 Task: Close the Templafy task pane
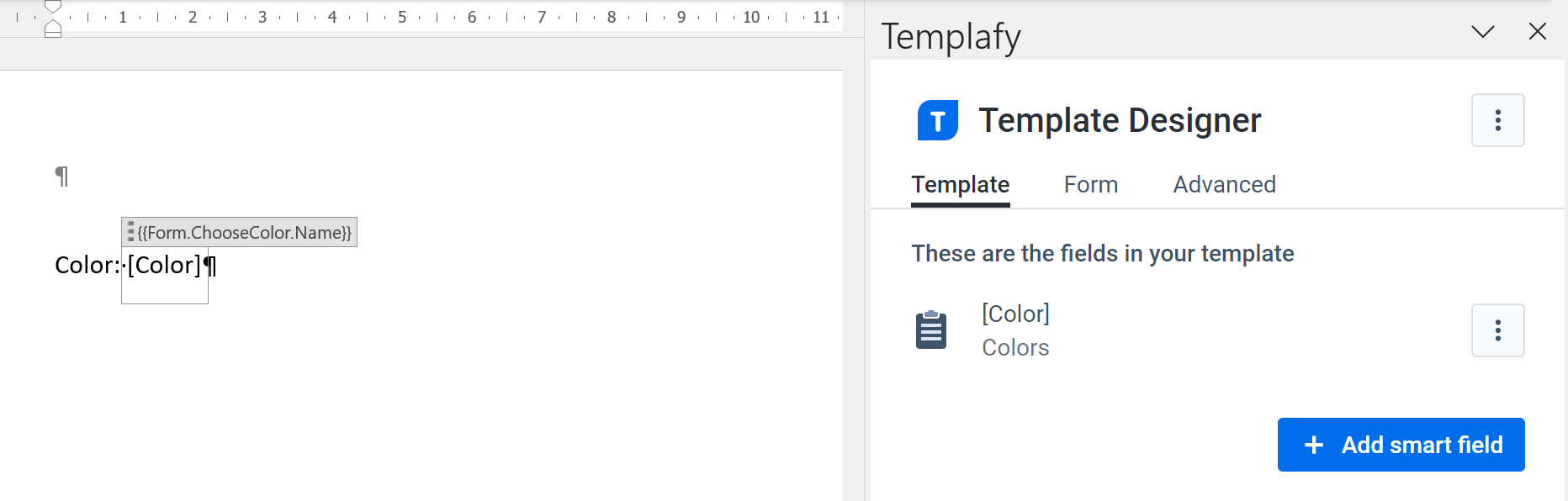pyautogui.click(x=1537, y=32)
